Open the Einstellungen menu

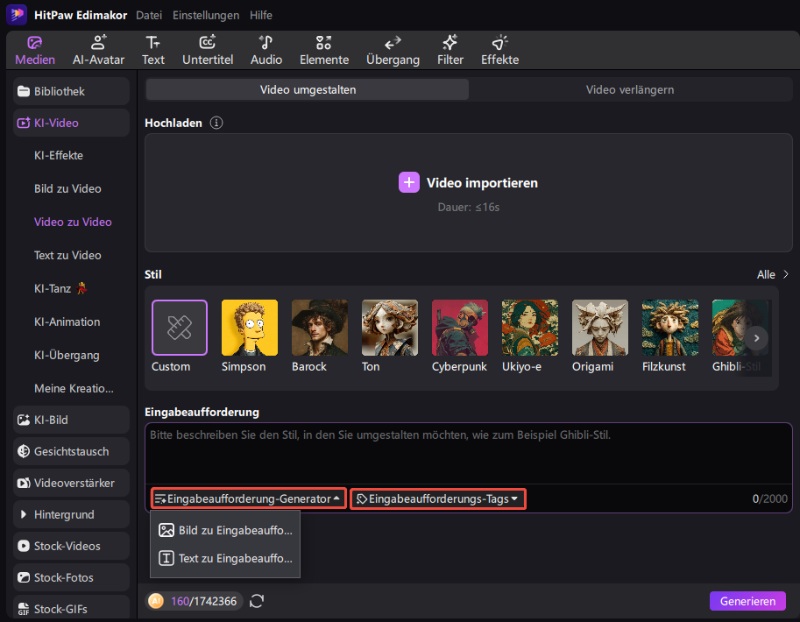click(205, 15)
